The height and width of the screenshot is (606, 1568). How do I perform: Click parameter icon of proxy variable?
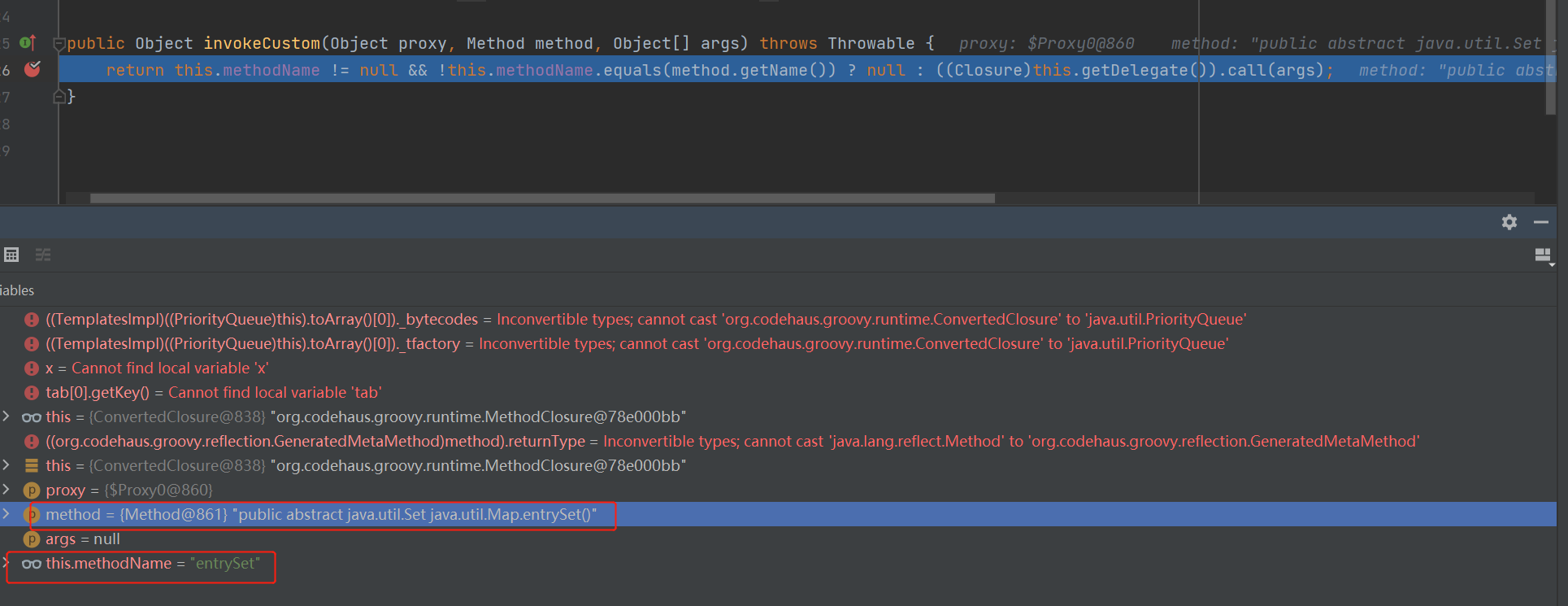point(32,490)
